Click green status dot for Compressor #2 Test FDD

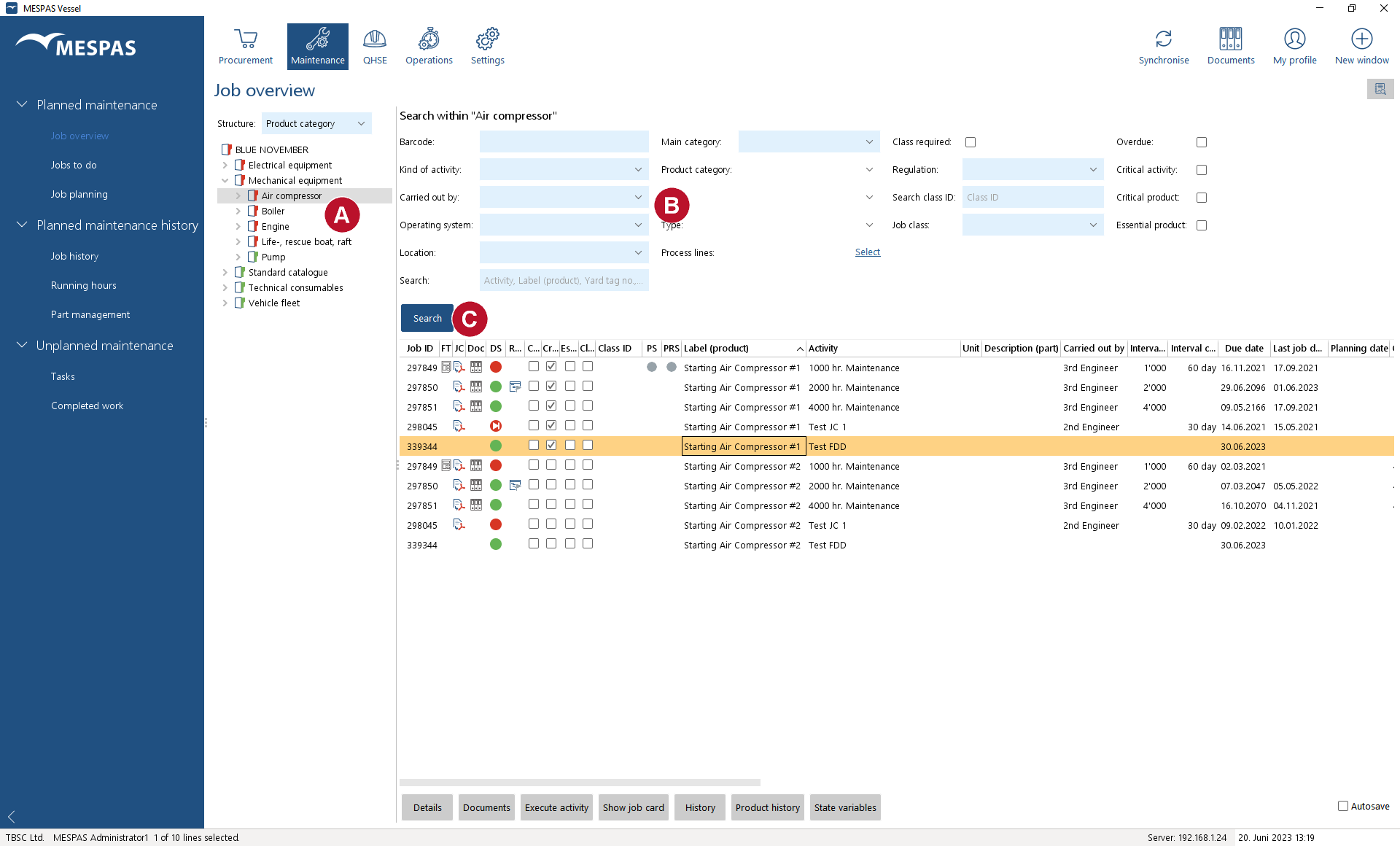[x=496, y=544]
